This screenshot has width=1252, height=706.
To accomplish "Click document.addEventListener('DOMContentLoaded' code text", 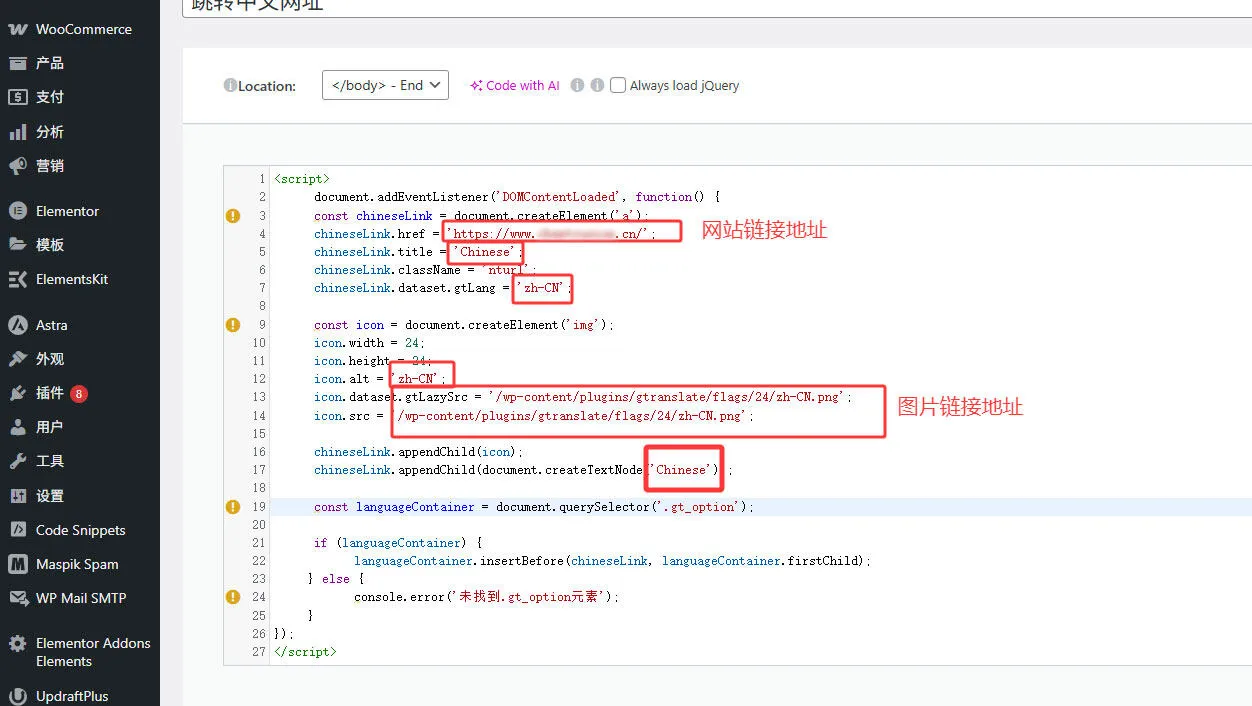I will [x=467, y=197].
